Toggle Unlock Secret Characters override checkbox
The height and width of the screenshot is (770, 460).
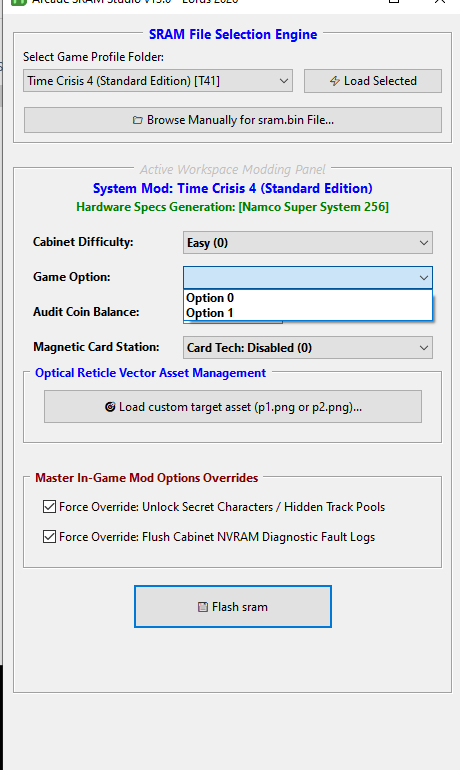point(49,507)
